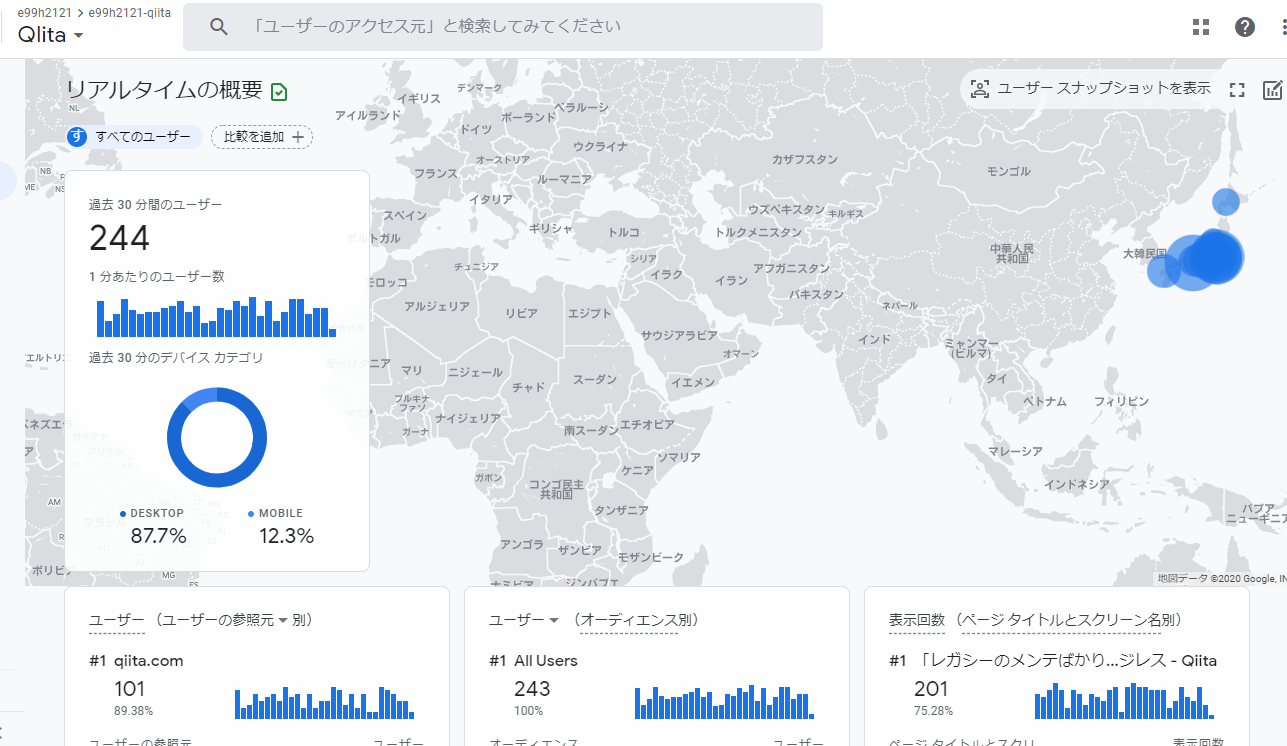Click the 243 users value
This screenshot has height=746, width=1287.
pyautogui.click(x=532, y=689)
